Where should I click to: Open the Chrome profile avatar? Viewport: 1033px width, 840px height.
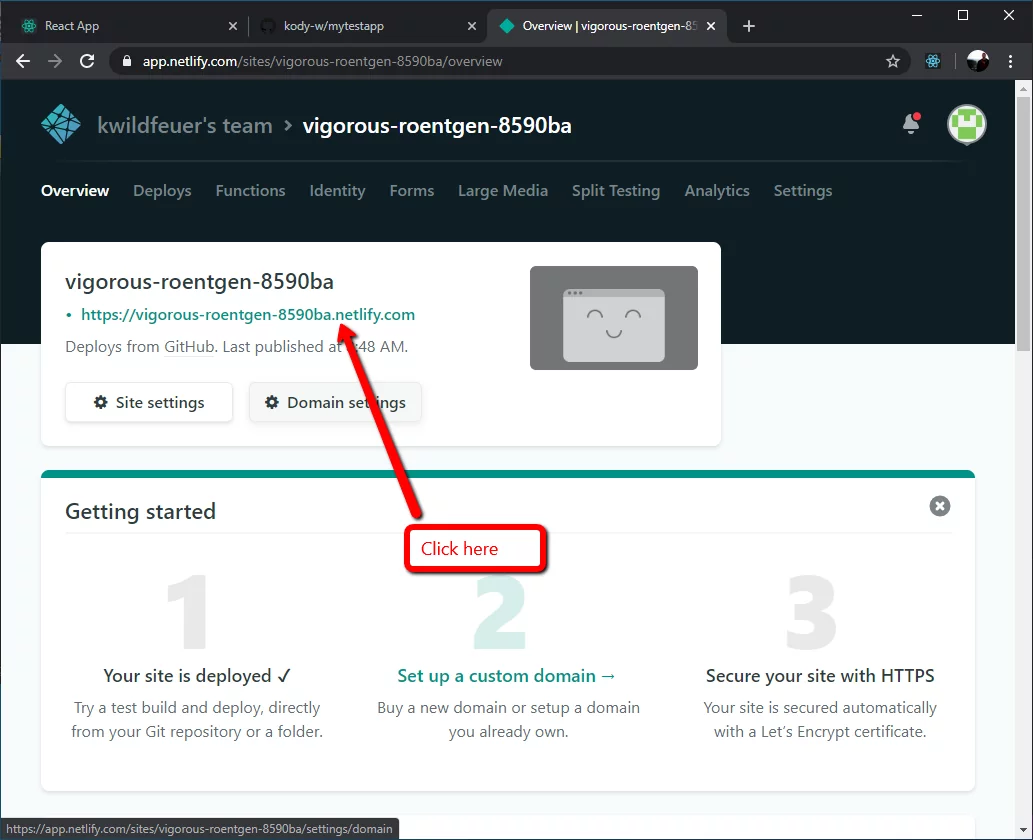coord(978,61)
